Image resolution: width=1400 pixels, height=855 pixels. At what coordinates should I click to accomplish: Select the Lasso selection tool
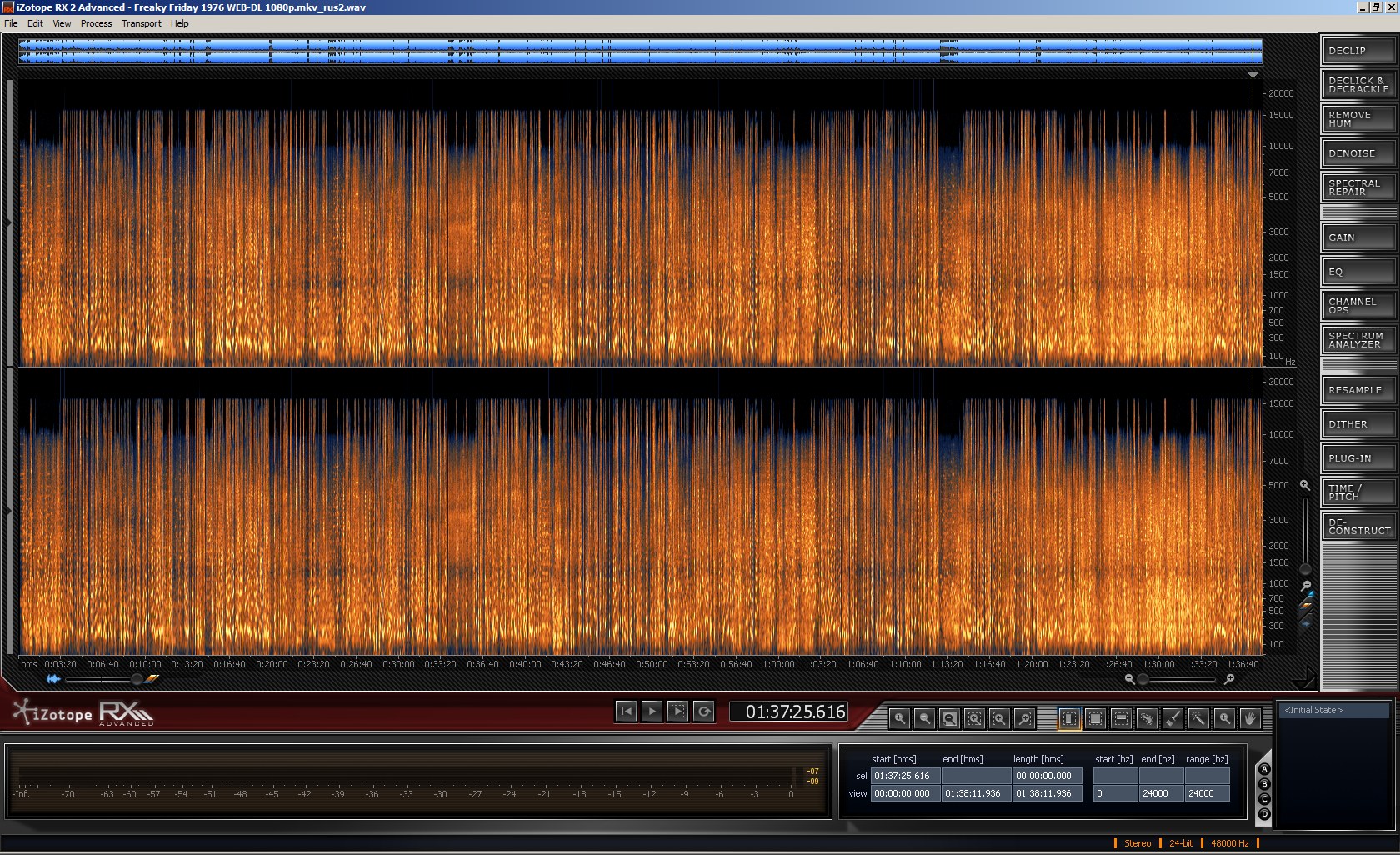pos(1147,718)
